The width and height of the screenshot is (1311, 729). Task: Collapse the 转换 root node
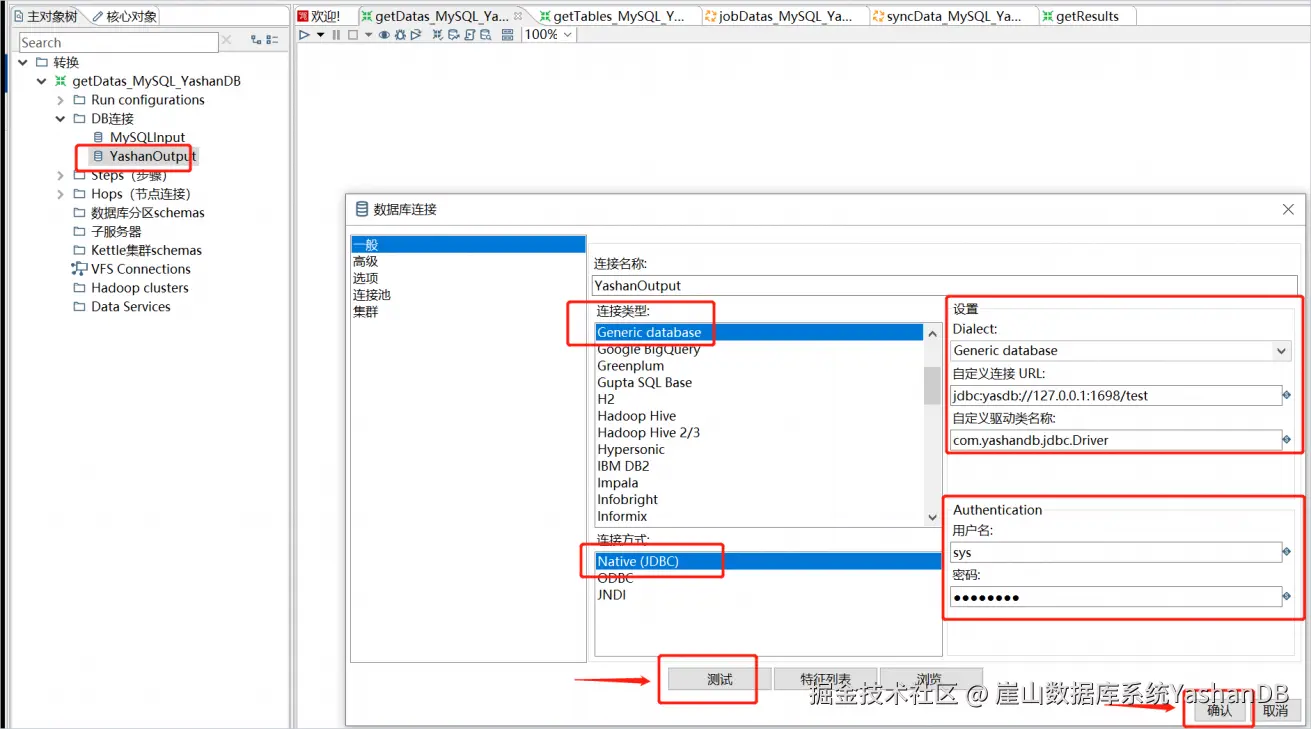23,62
